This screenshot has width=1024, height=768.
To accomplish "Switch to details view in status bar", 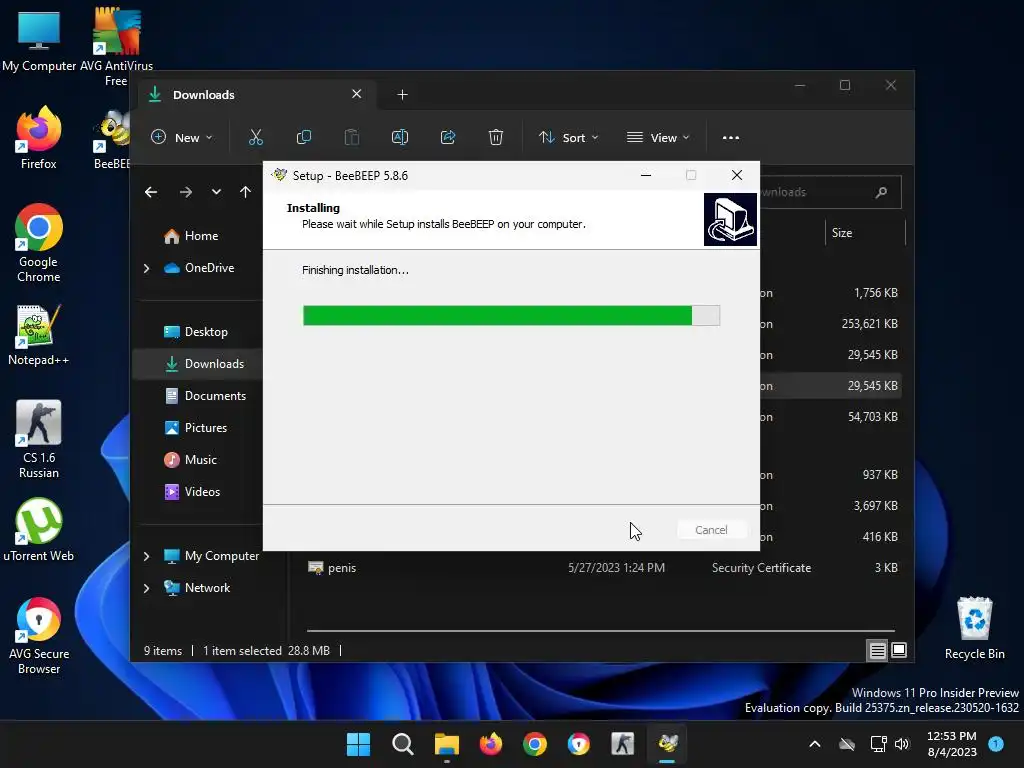I will pos(877,650).
